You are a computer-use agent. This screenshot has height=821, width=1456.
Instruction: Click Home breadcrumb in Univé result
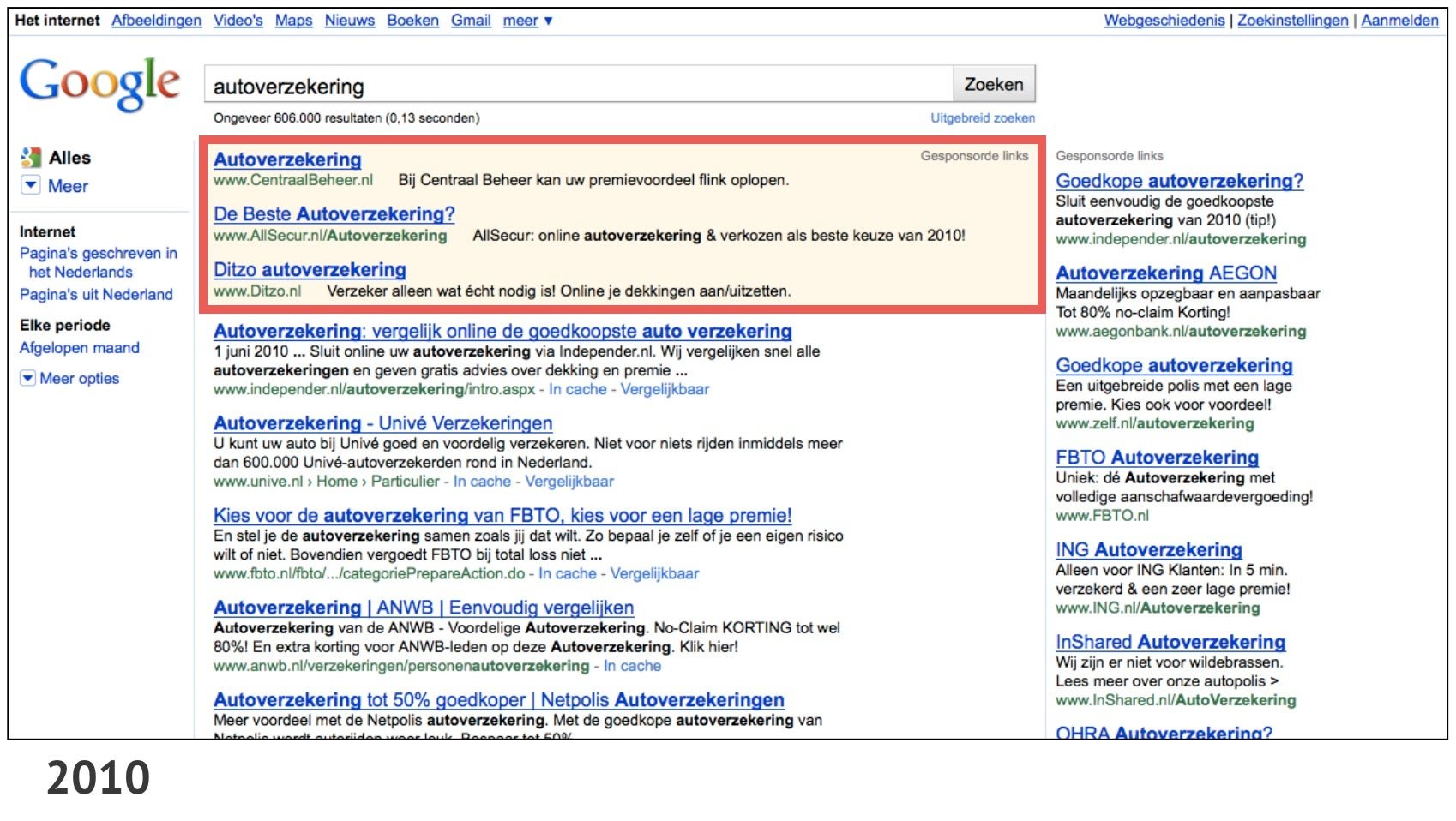pyautogui.click(x=337, y=482)
